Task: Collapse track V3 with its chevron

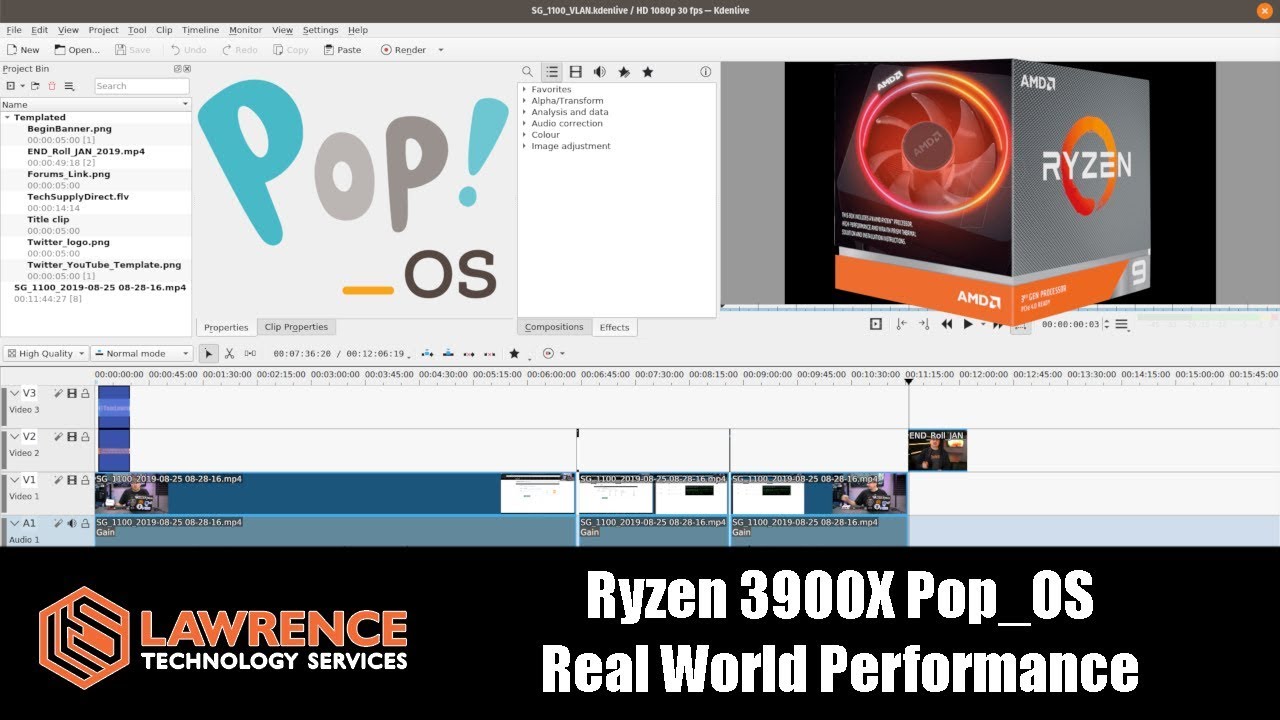Action: pos(15,394)
